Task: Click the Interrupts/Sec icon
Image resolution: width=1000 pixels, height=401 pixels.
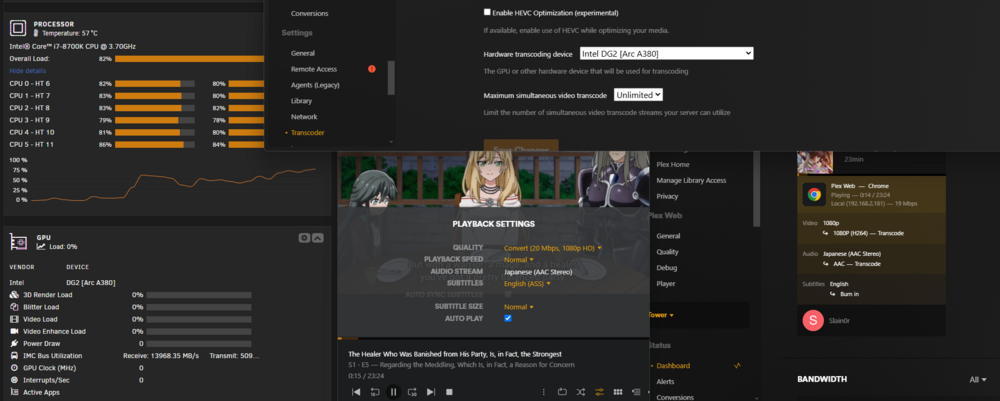Action: point(14,380)
